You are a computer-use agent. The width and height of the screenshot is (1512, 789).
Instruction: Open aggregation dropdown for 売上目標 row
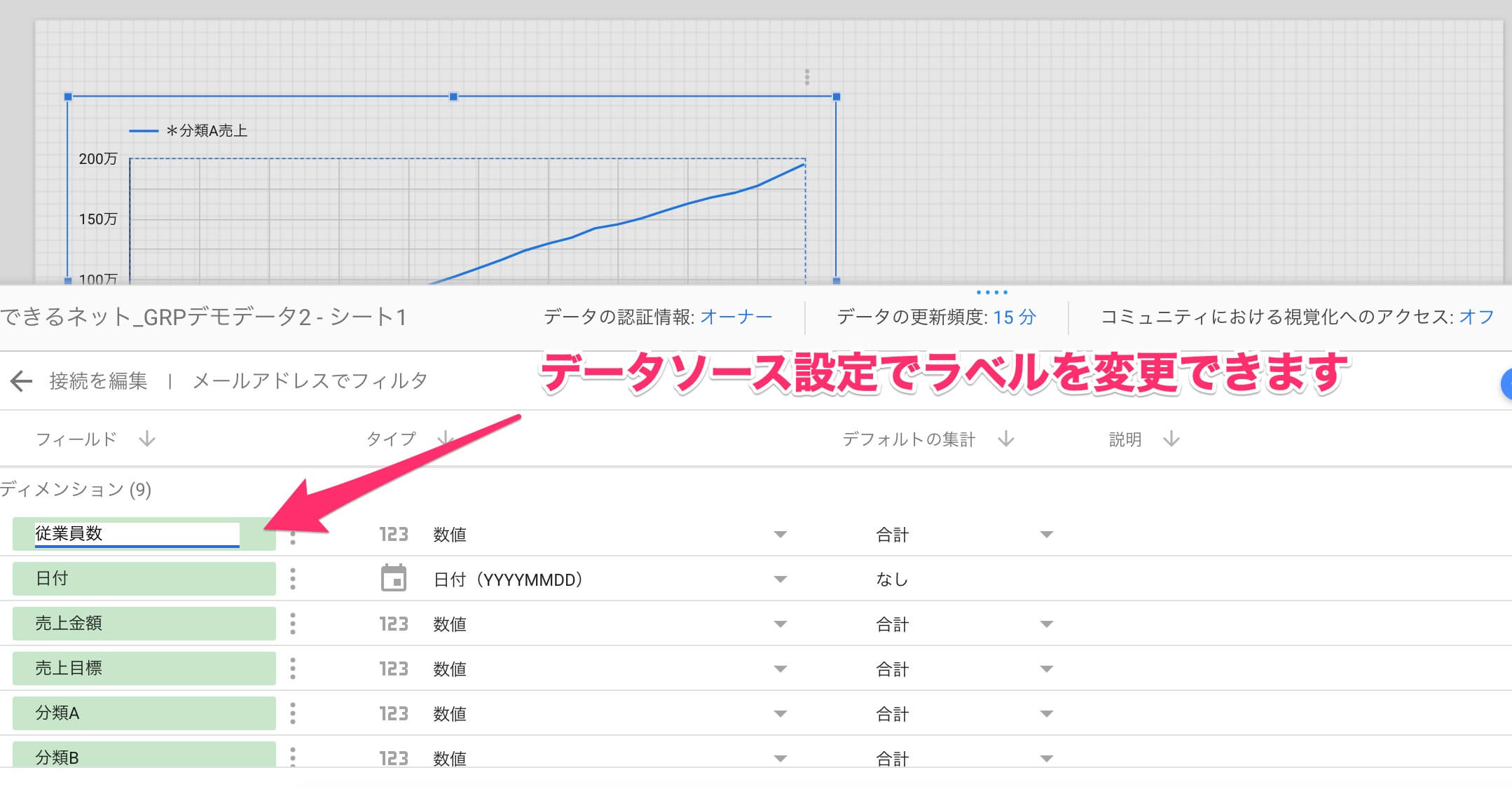click(1047, 669)
